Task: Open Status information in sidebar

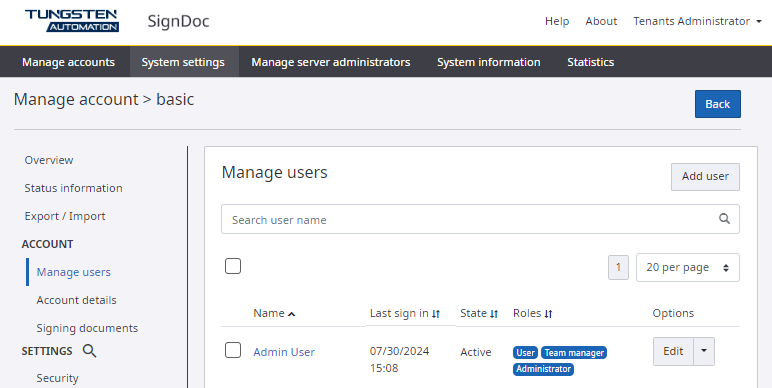Action: click(x=73, y=188)
